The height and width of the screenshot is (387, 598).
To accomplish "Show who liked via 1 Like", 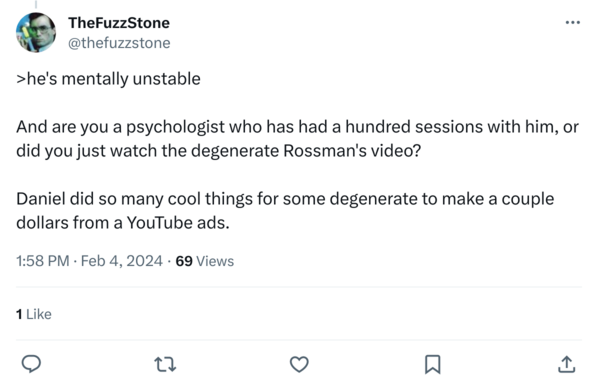I will click(34, 314).
